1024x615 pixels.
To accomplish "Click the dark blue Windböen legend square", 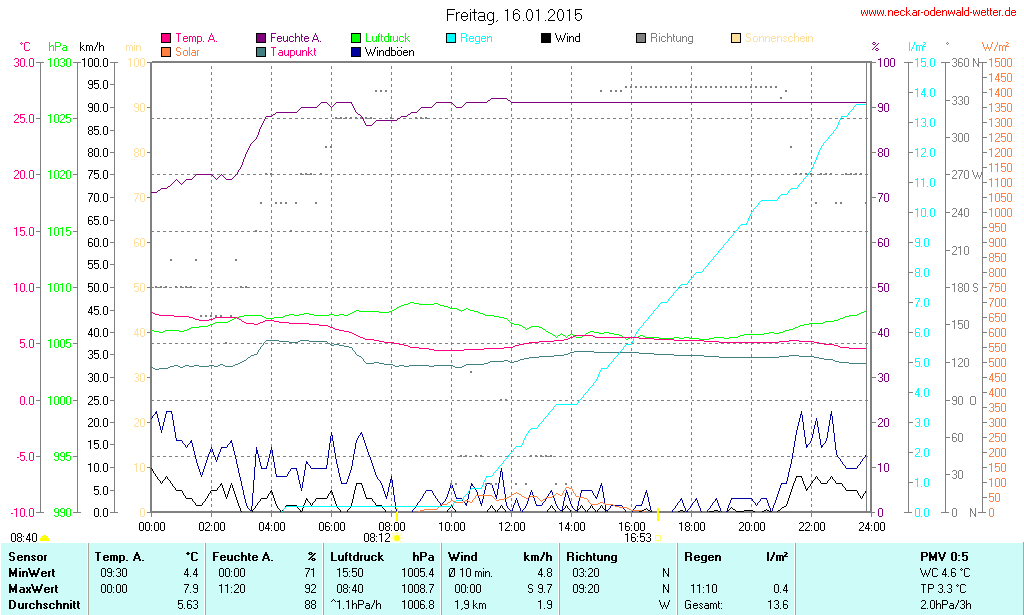I will point(356,51).
